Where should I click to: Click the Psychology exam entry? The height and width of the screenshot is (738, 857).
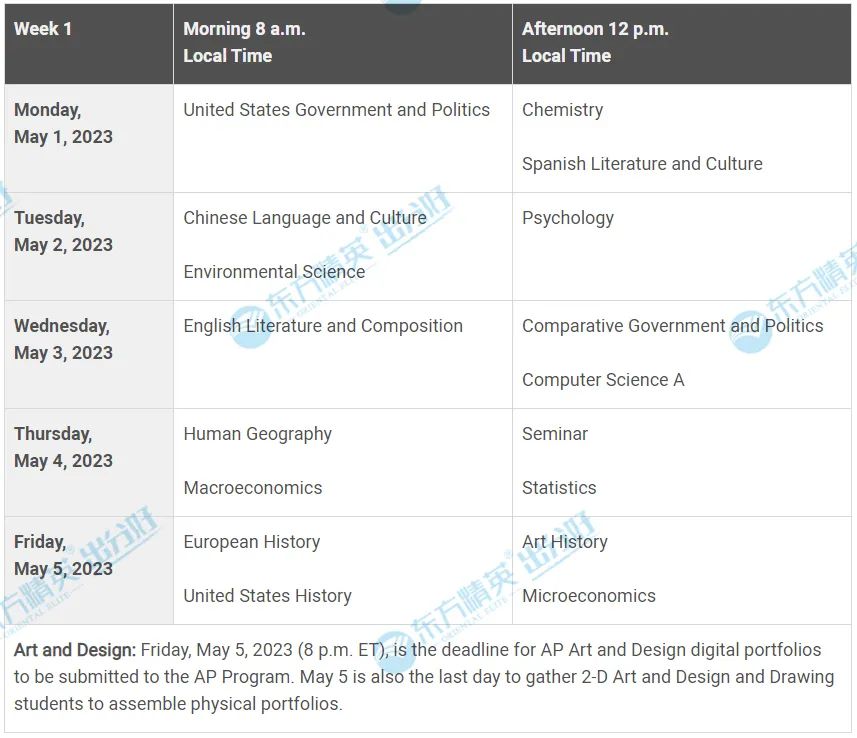pyautogui.click(x=568, y=219)
